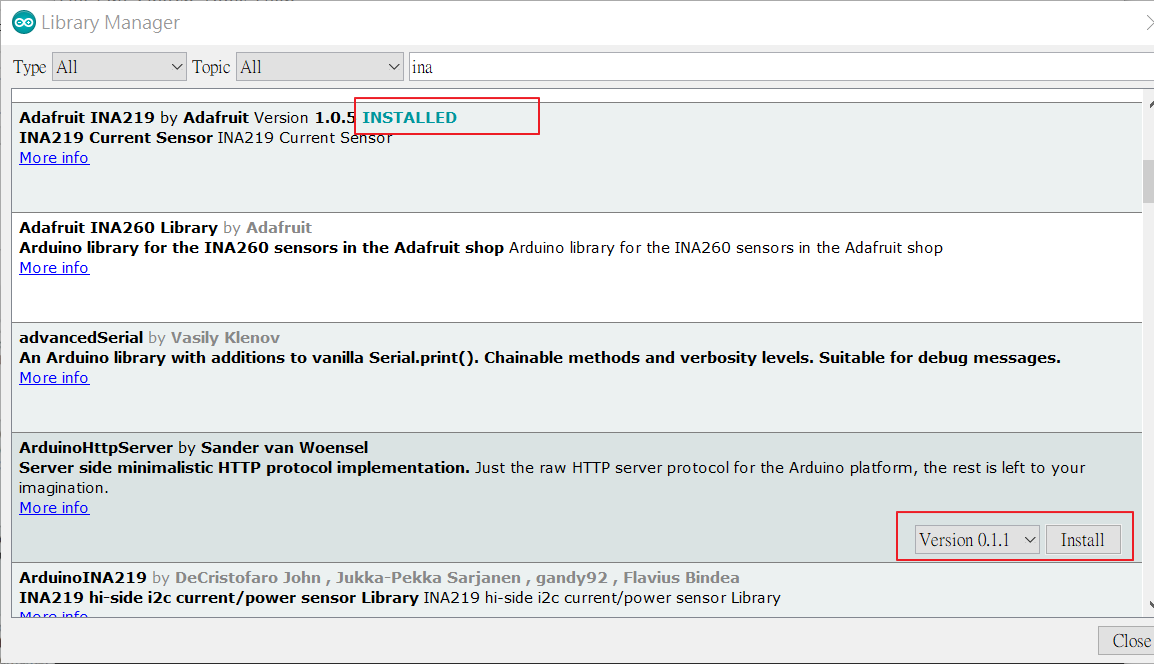Open More info for advancedSerial library

coord(53,377)
